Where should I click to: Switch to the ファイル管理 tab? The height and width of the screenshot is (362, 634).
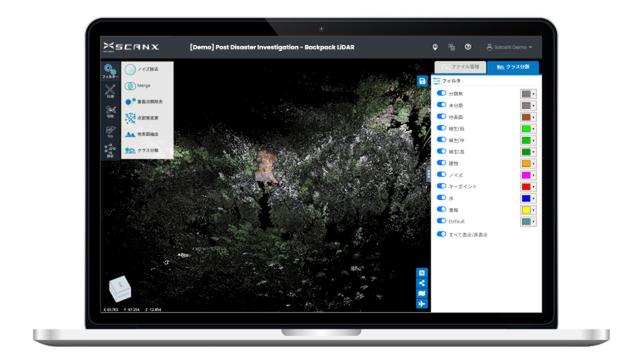[460, 67]
